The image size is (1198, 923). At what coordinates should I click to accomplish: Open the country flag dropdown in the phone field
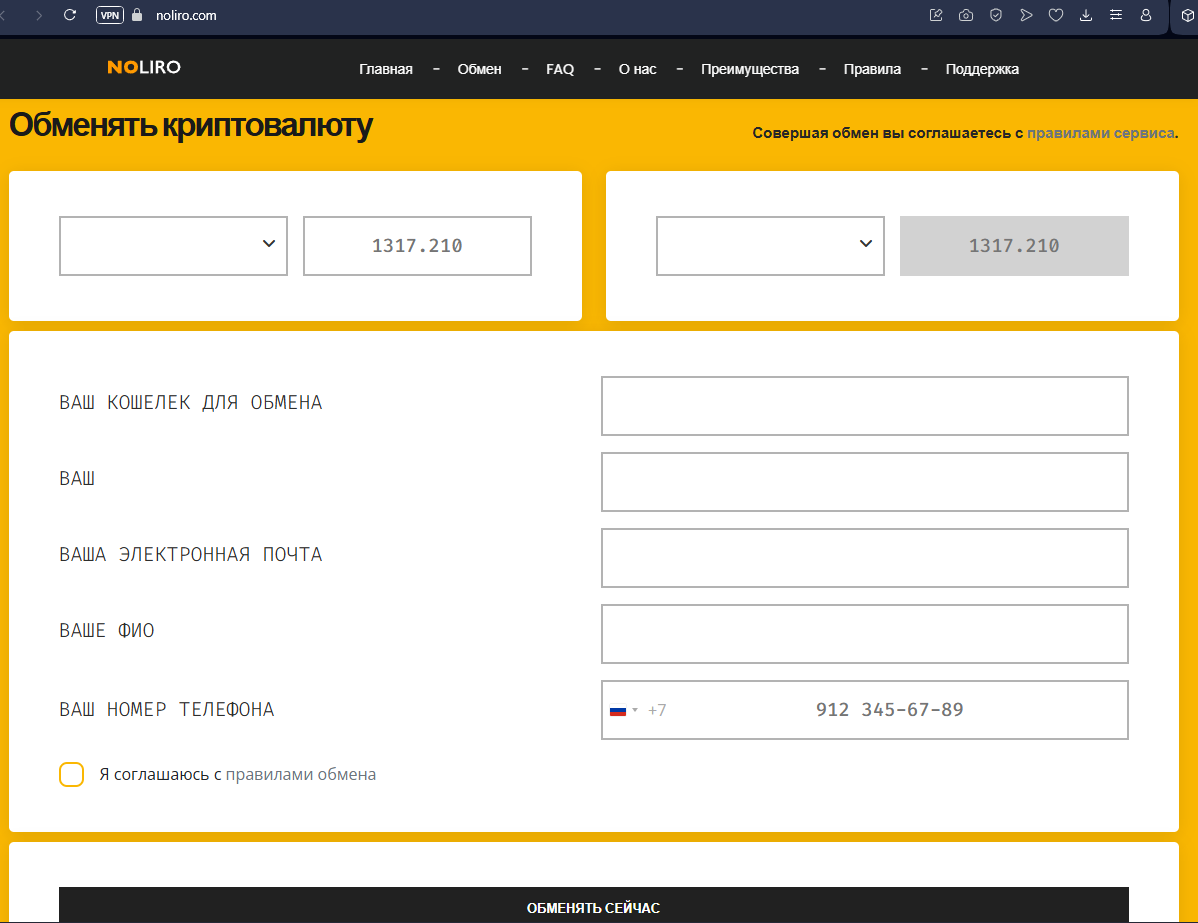(623, 709)
